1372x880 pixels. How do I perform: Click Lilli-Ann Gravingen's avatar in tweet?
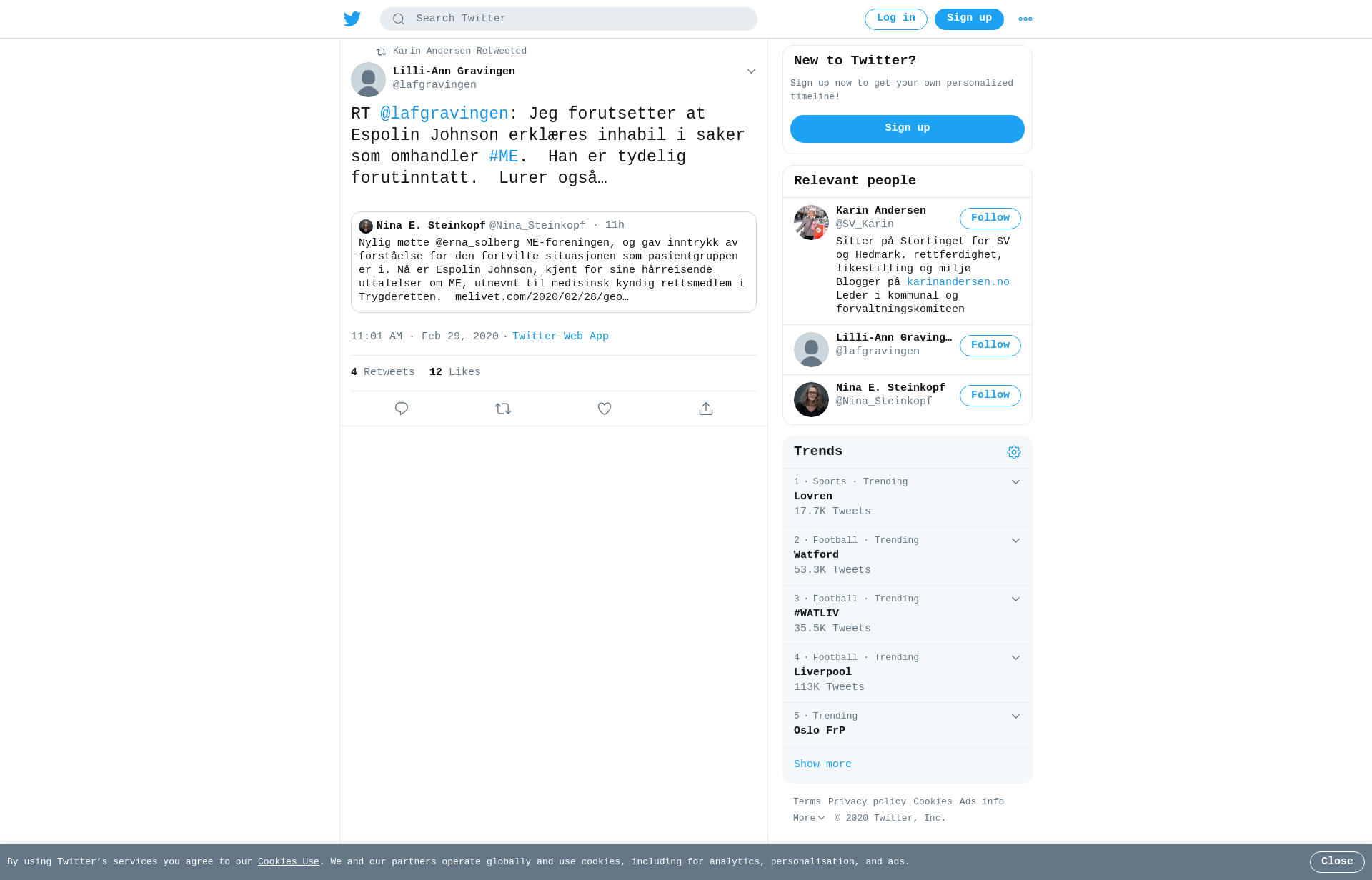[x=368, y=79]
